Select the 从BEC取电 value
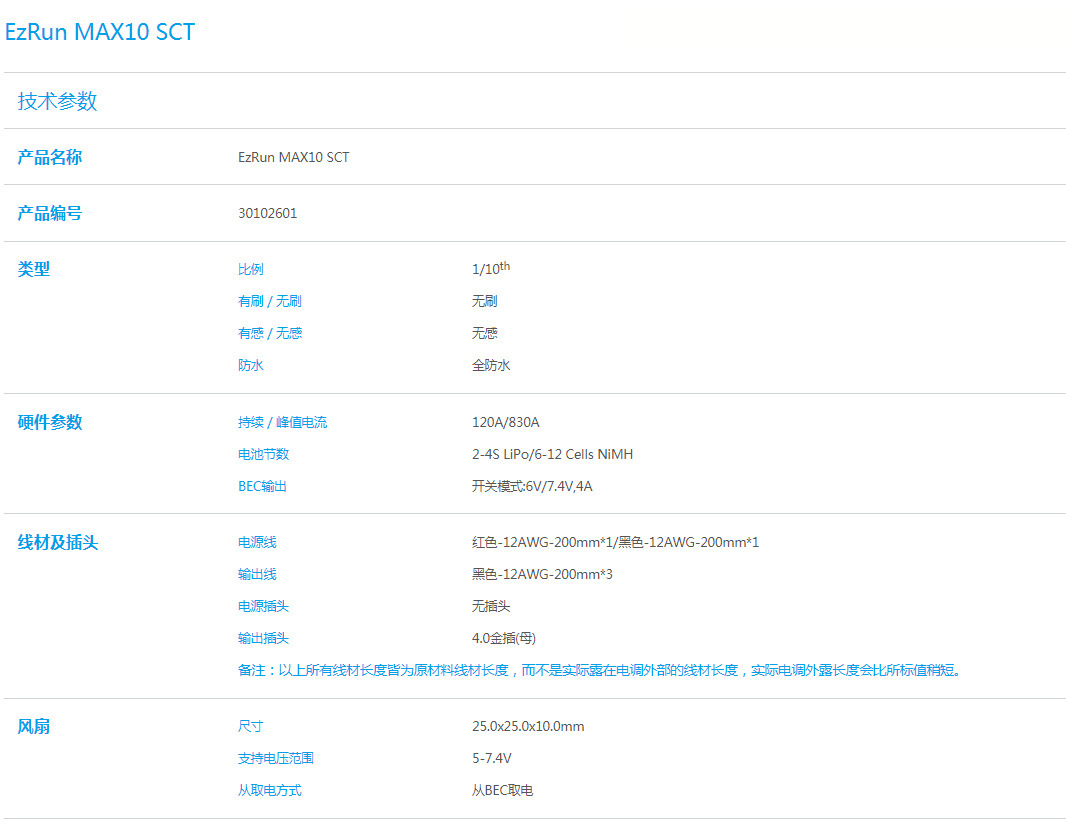The height and width of the screenshot is (829, 1066). [x=502, y=790]
